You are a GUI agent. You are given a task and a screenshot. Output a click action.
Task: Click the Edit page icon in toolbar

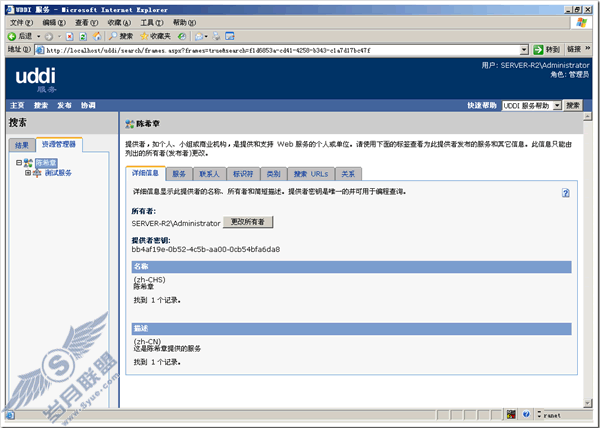(230, 36)
